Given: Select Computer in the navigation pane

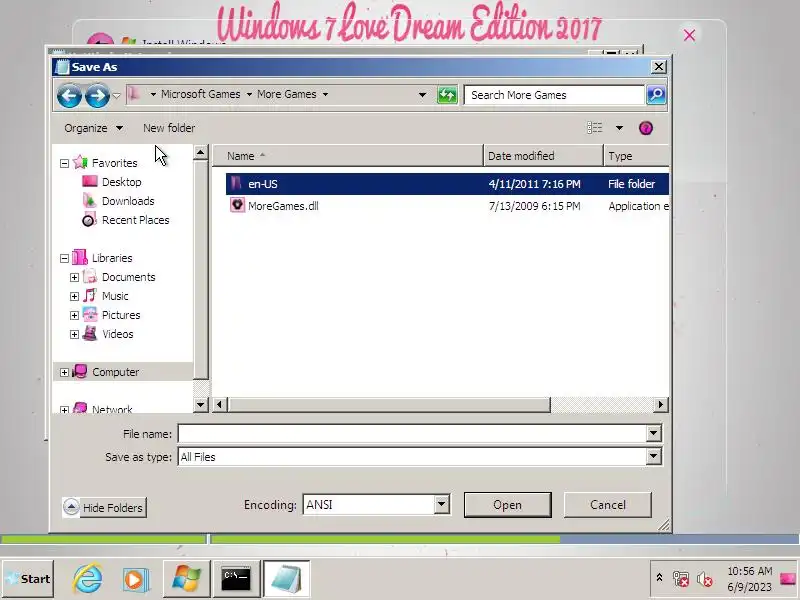Looking at the screenshot, I should (115, 372).
